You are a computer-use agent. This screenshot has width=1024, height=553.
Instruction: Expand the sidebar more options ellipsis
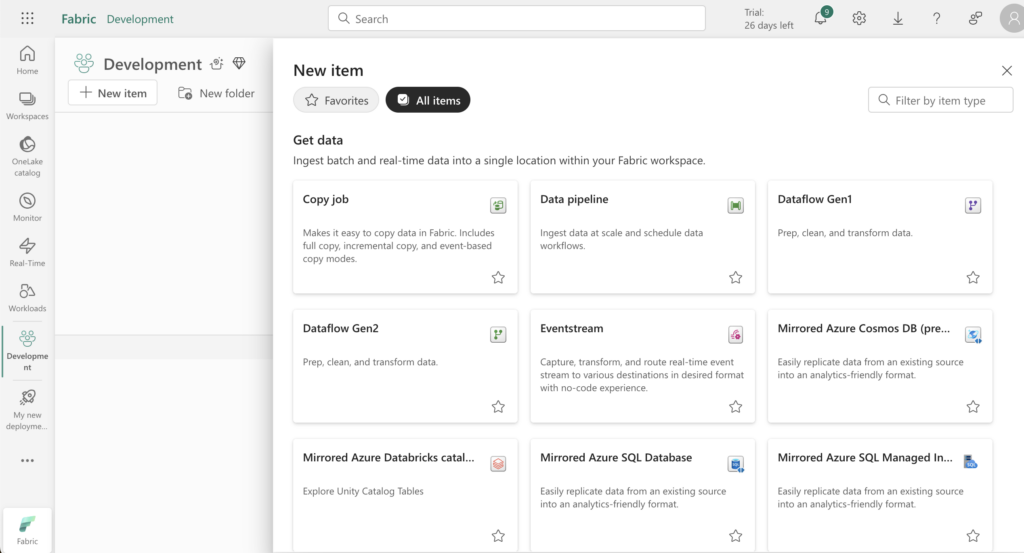27,460
